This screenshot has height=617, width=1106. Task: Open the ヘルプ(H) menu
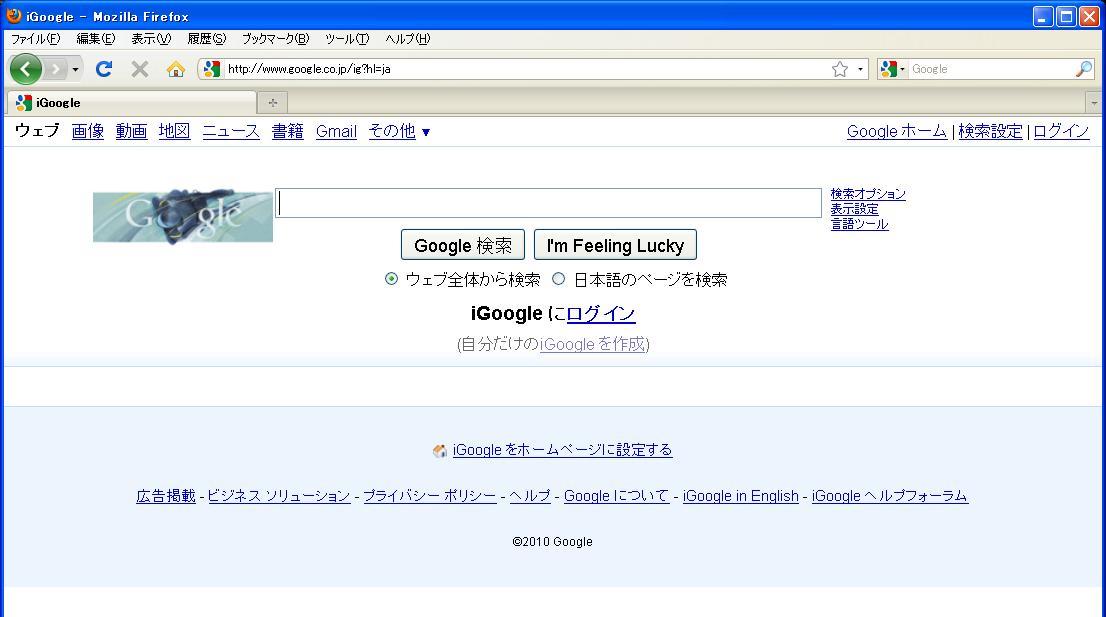click(x=407, y=39)
